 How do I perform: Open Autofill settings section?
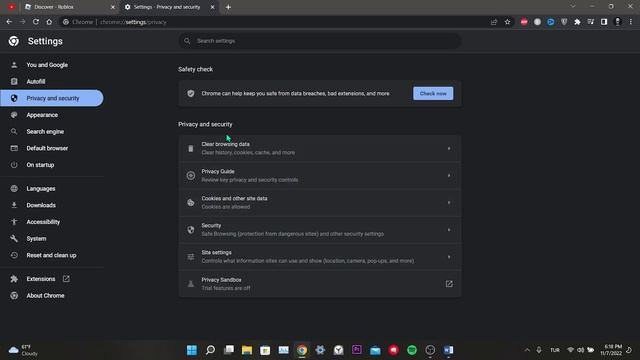tap(36, 82)
